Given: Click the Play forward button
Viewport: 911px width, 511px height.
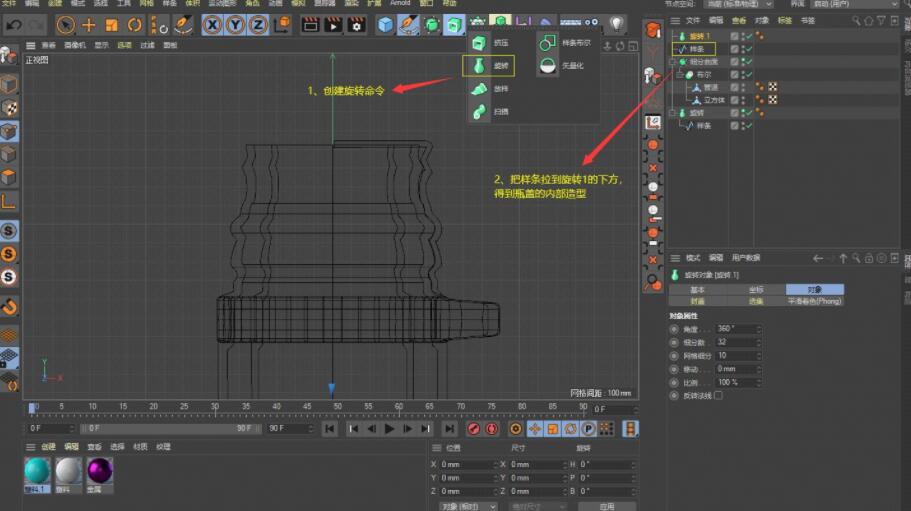Looking at the screenshot, I should tap(389, 429).
